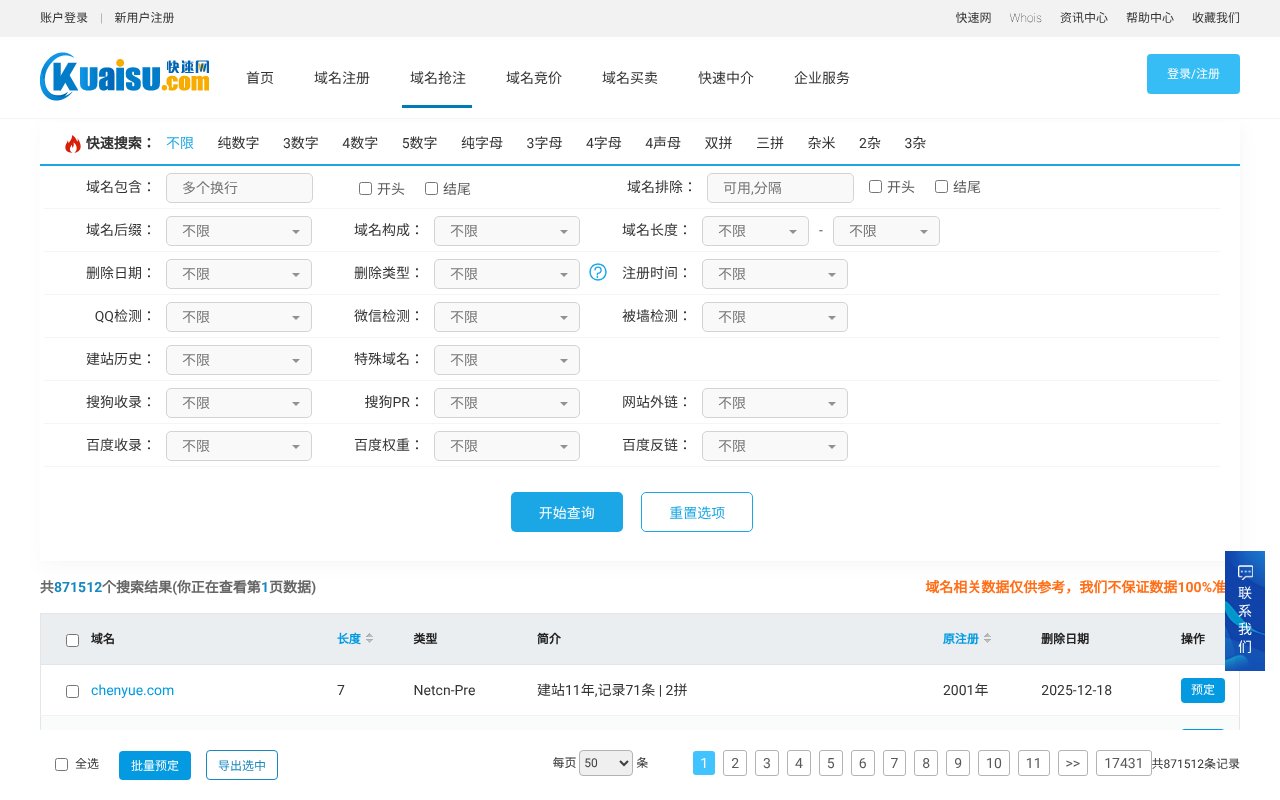Click the 开始查询 search button
Screen dimensions: 1280x800
(x=566, y=511)
